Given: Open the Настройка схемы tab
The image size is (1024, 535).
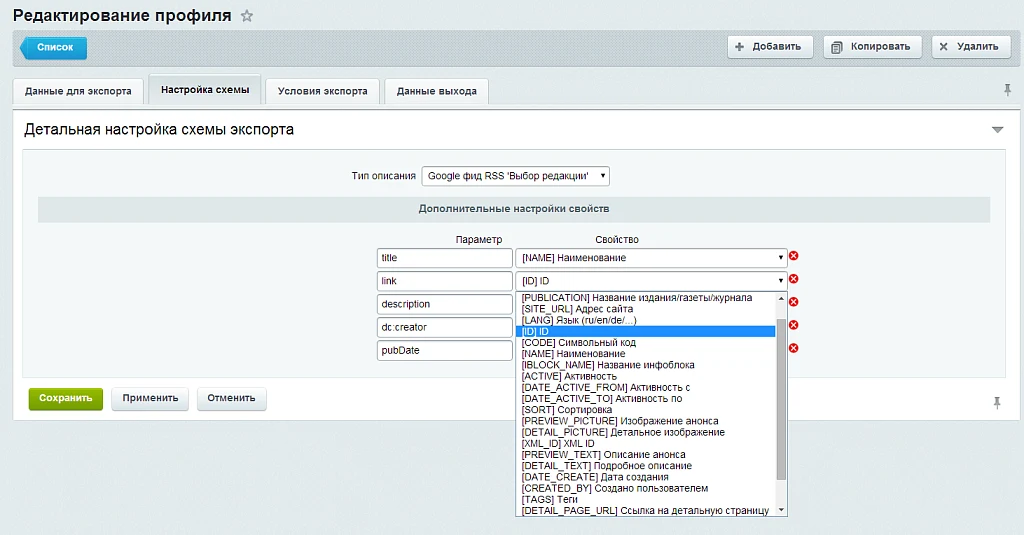Looking at the screenshot, I should click(x=205, y=89).
